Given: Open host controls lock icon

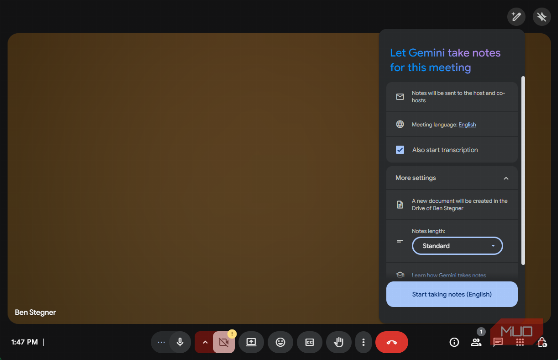Looking at the screenshot, I should click(x=542, y=342).
